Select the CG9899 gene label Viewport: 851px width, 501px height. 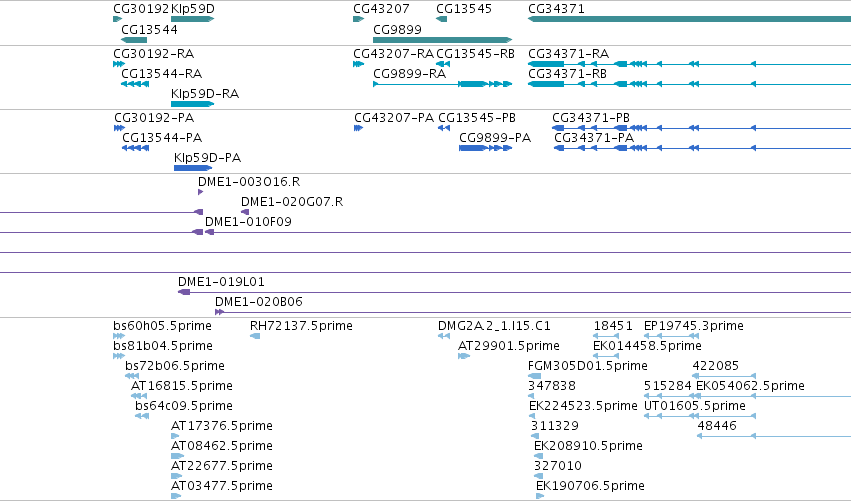(x=397, y=30)
